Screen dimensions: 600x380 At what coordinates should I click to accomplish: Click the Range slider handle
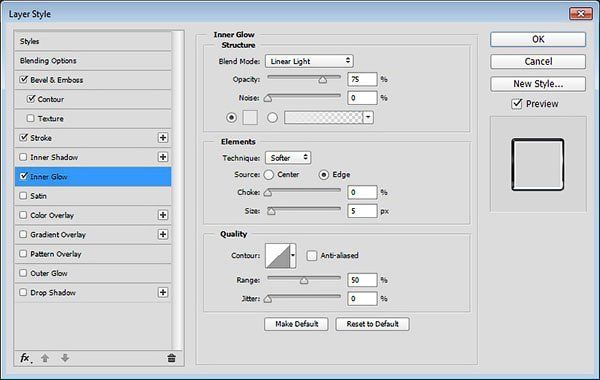point(304,281)
